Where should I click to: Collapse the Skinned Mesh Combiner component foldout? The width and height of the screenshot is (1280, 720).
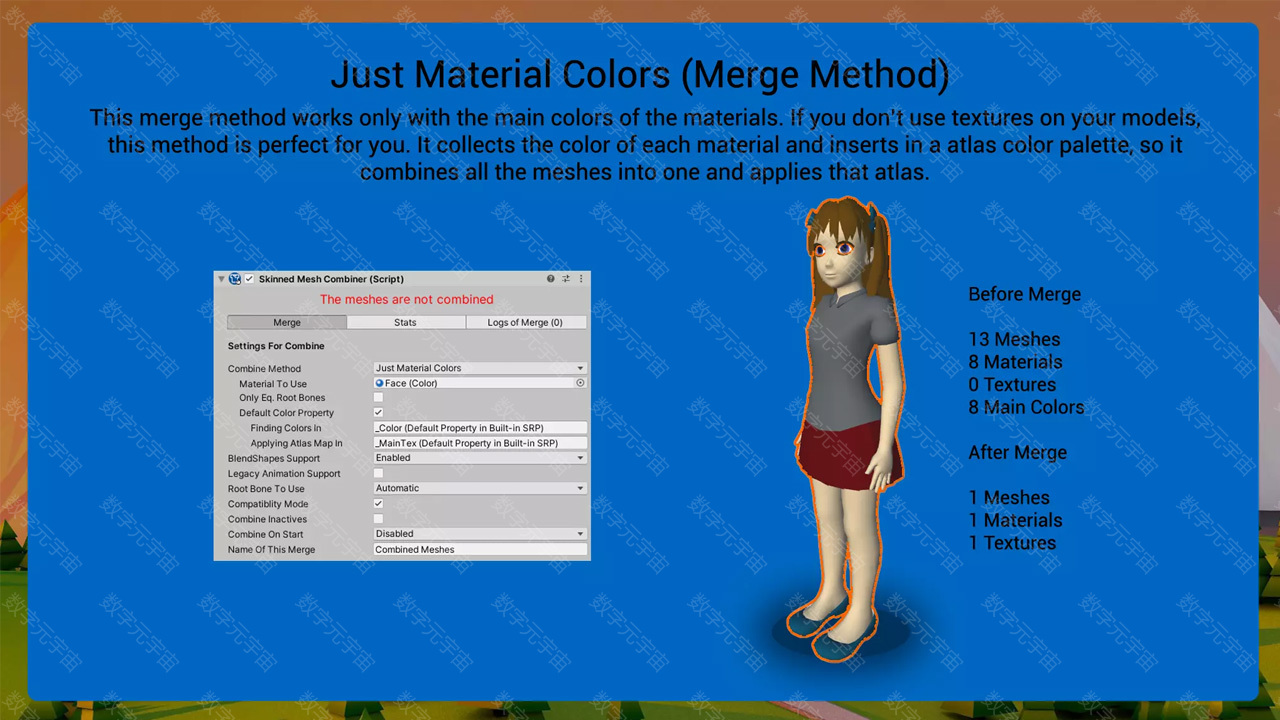tap(221, 279)
